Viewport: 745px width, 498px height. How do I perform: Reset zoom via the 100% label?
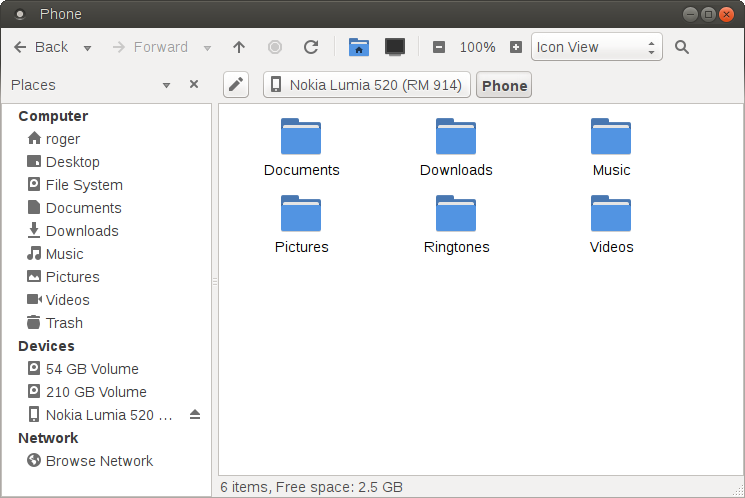pos(477,48)
